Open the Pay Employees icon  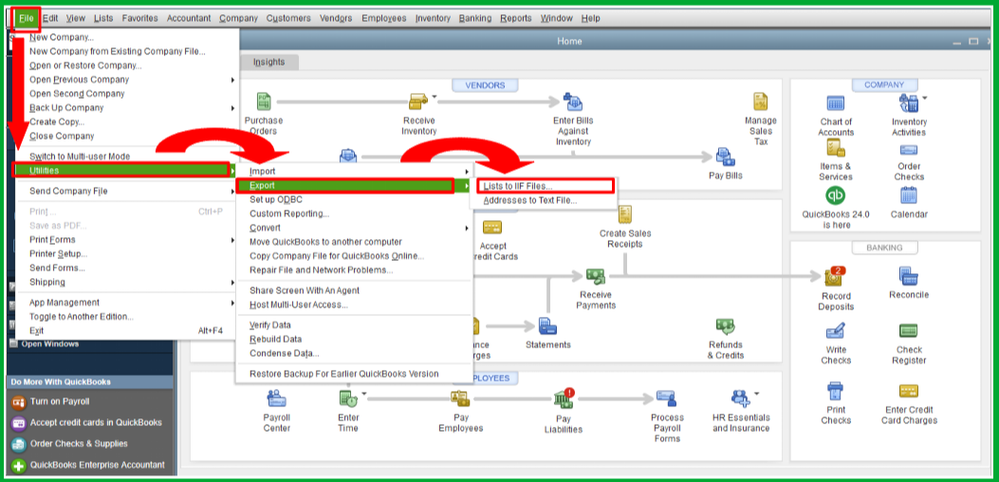coord(460,399)
